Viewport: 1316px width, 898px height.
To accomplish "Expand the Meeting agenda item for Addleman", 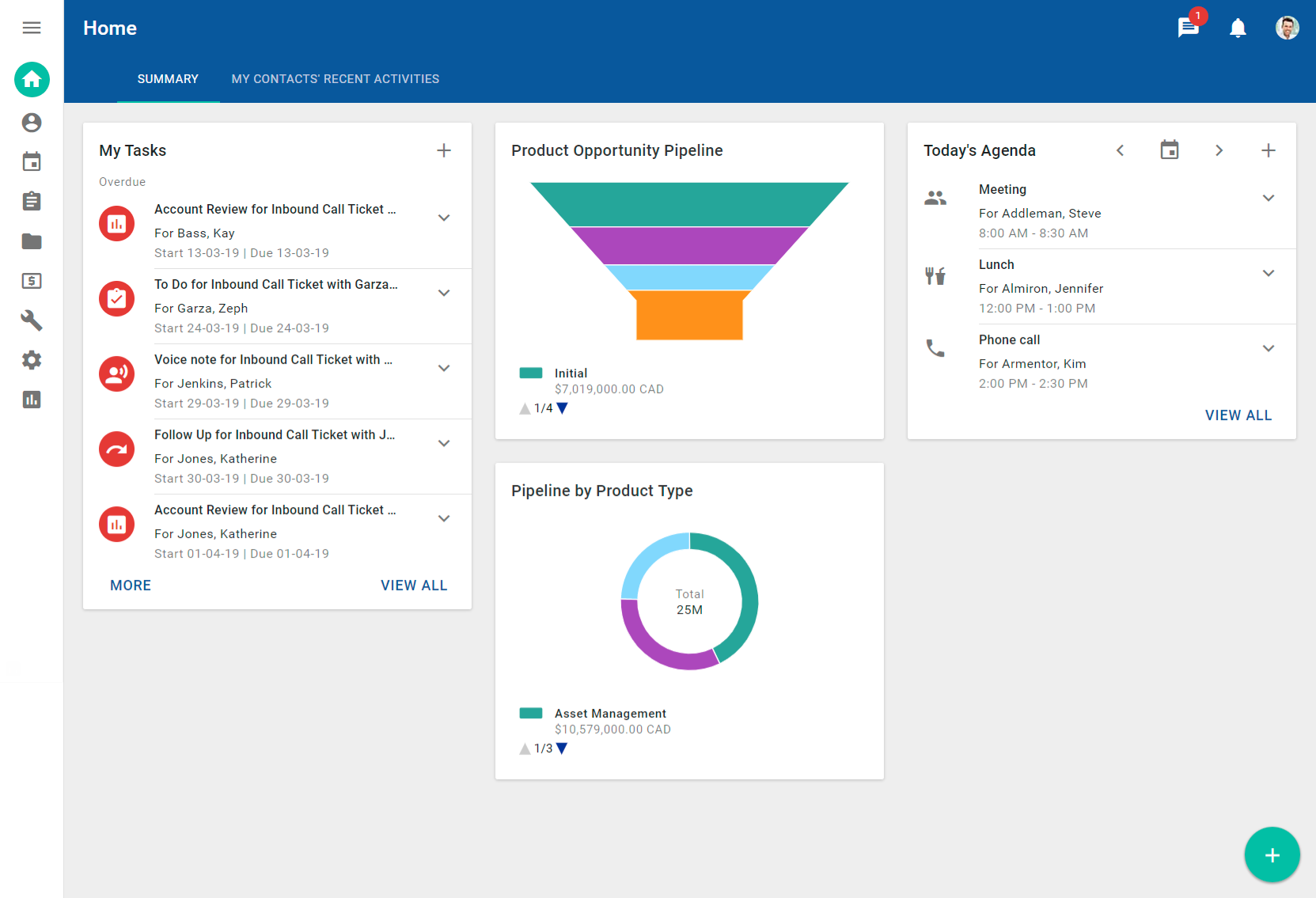I will [x=1268, y=198].
